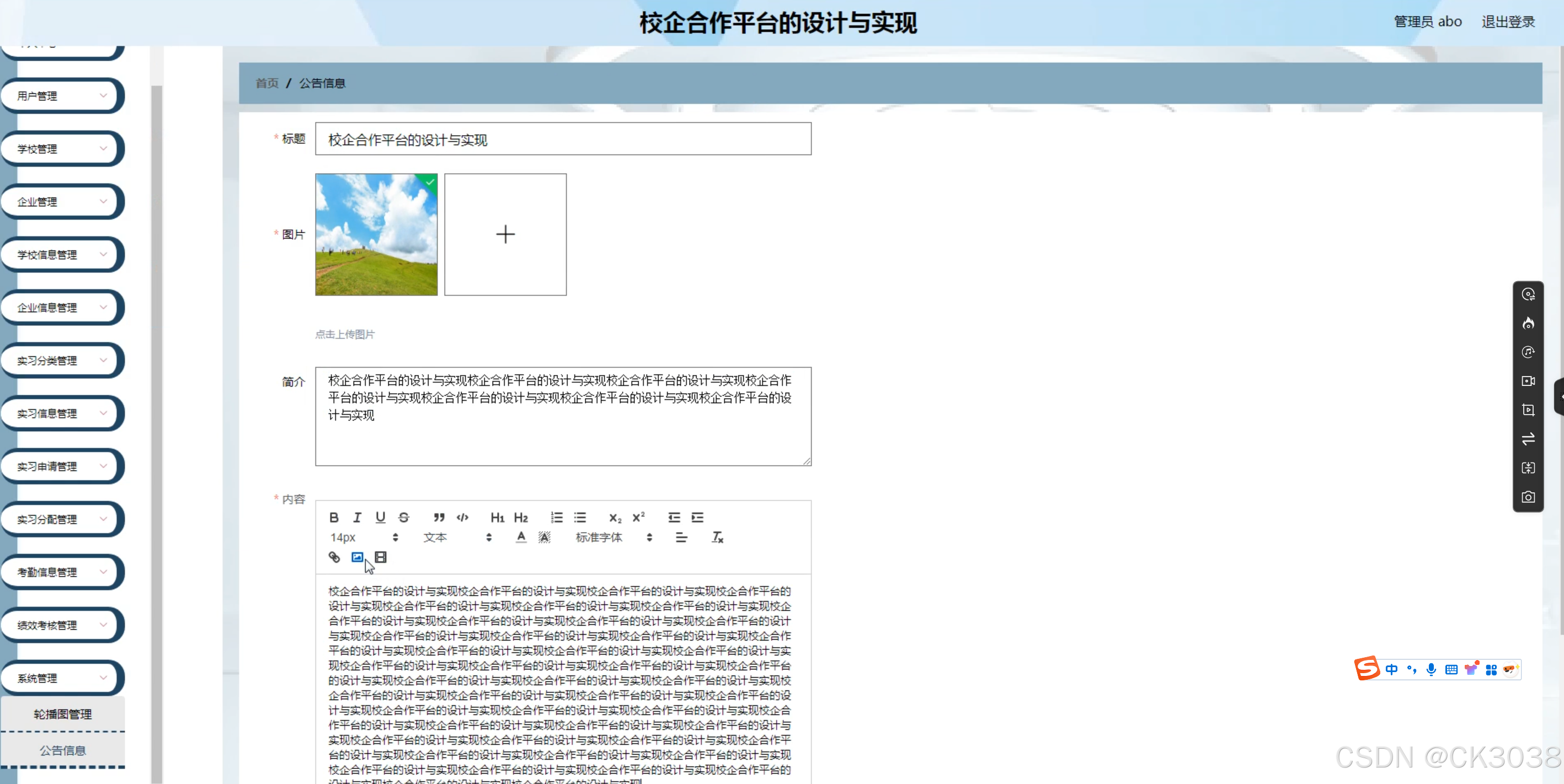
Task: Apply superscript formatting
Action: point(638,518)
